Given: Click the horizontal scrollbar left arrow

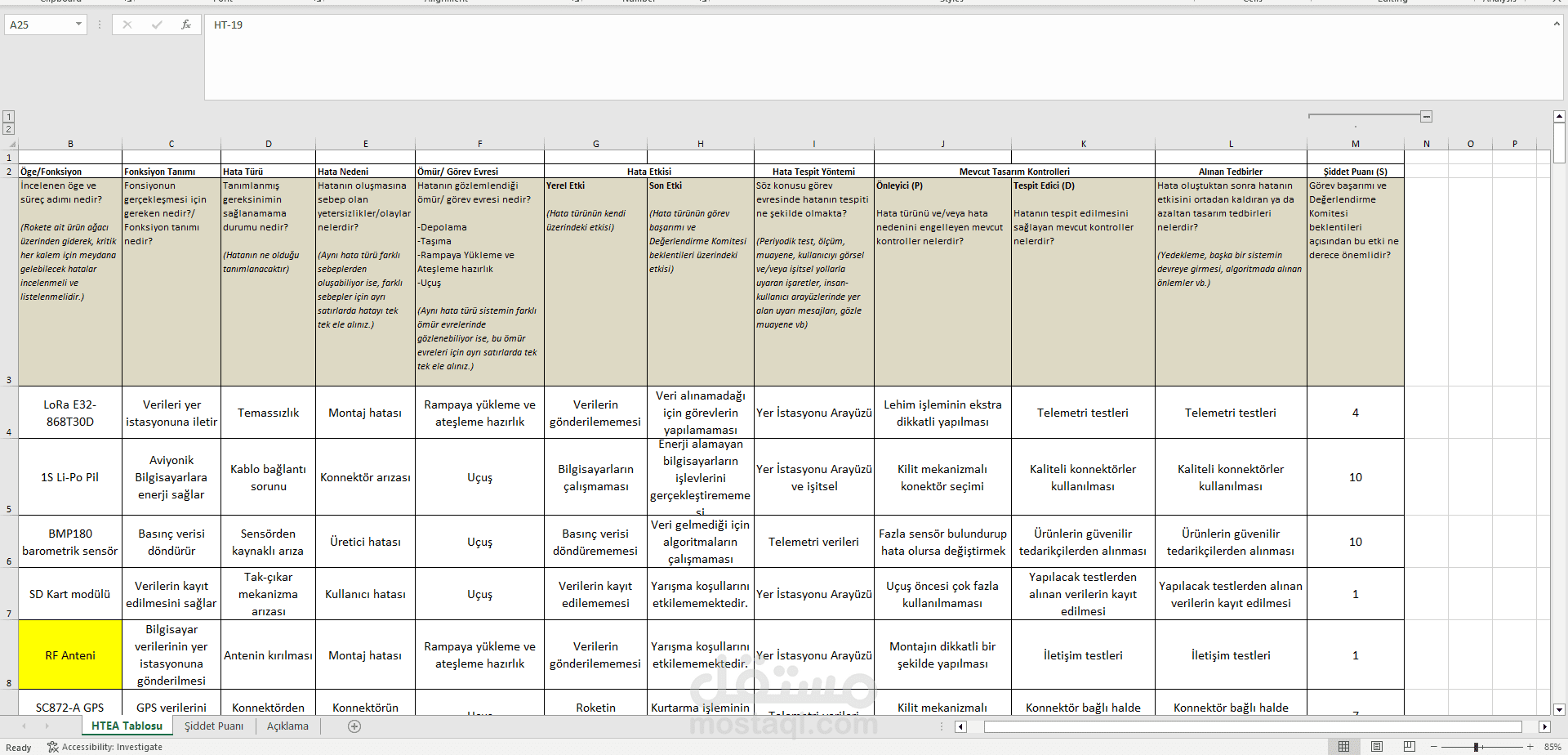Looking at the screenshot, I should point(960,726).
